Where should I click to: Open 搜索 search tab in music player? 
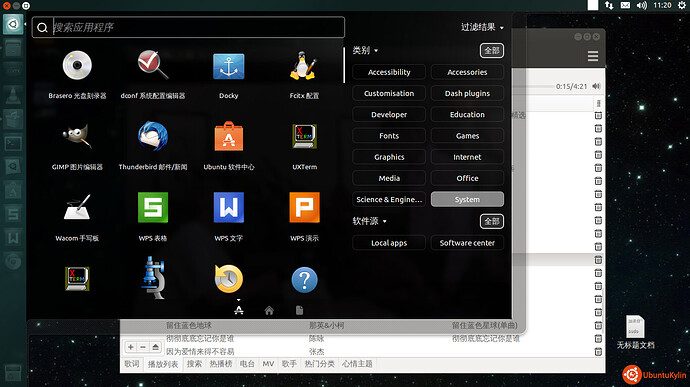[194, 364]
